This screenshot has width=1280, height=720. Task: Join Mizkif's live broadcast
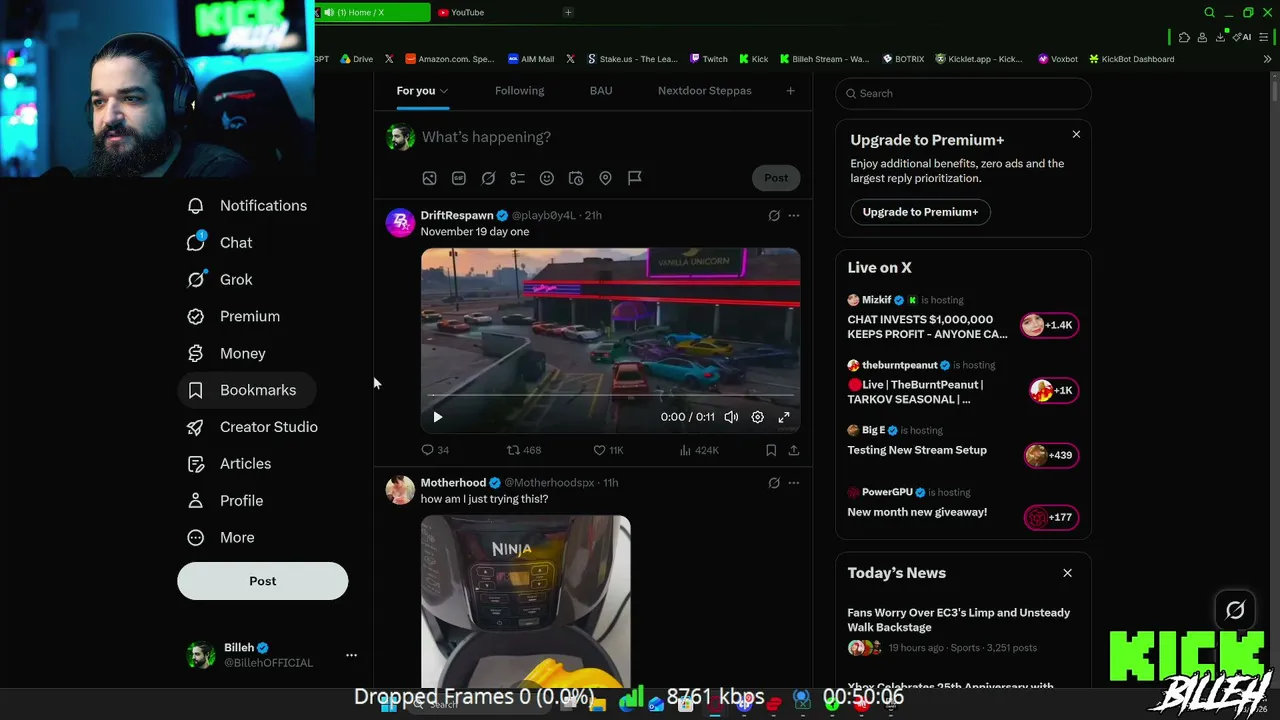tap(963, 319)
